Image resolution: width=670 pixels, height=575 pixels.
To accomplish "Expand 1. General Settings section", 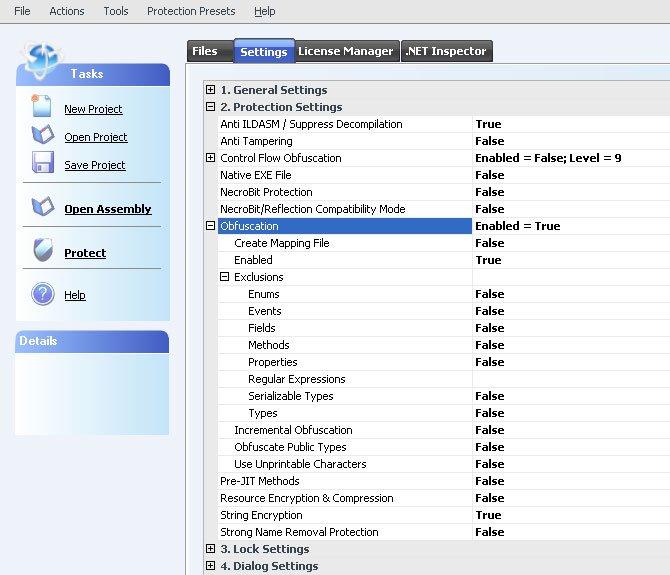I will point(210,90).
